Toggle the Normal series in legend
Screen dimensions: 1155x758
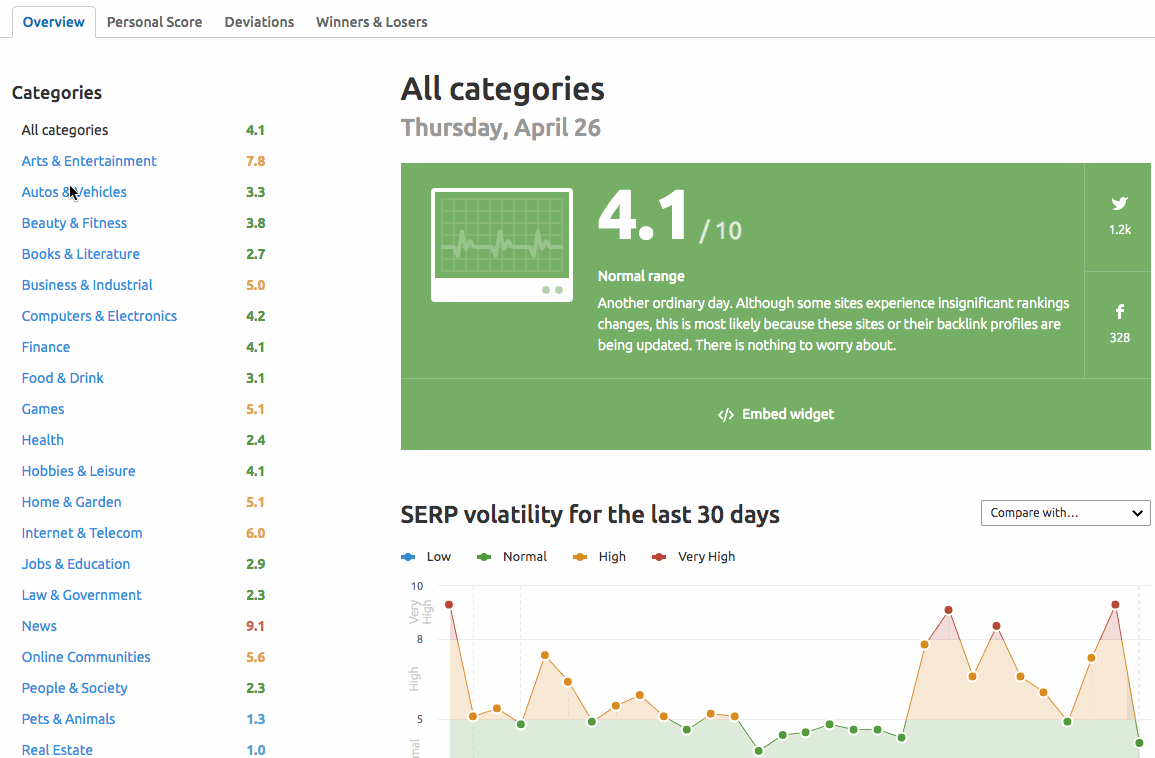point(513,557)
